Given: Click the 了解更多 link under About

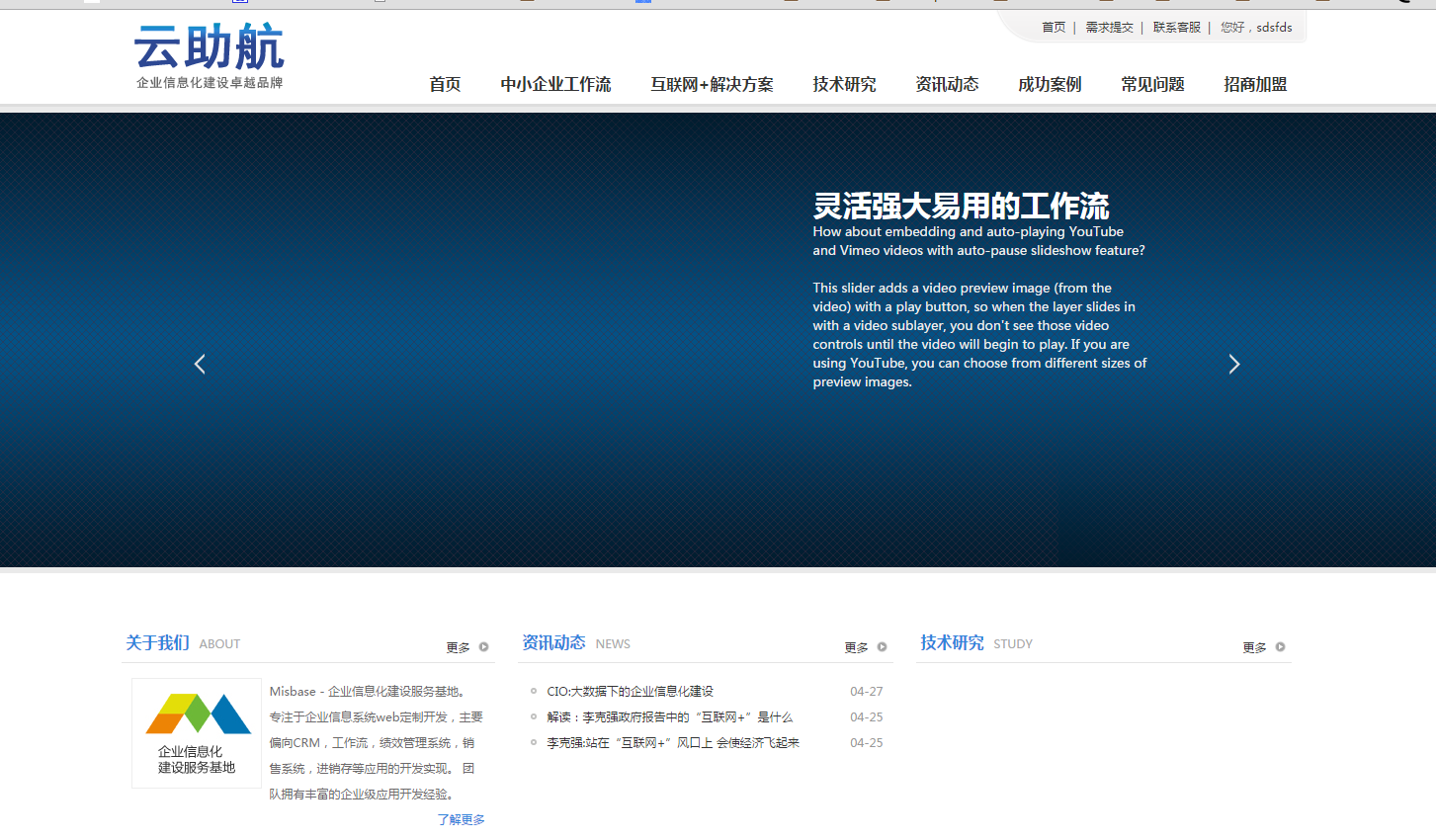Looking at the screenshot, I should [x=461, y=820].
